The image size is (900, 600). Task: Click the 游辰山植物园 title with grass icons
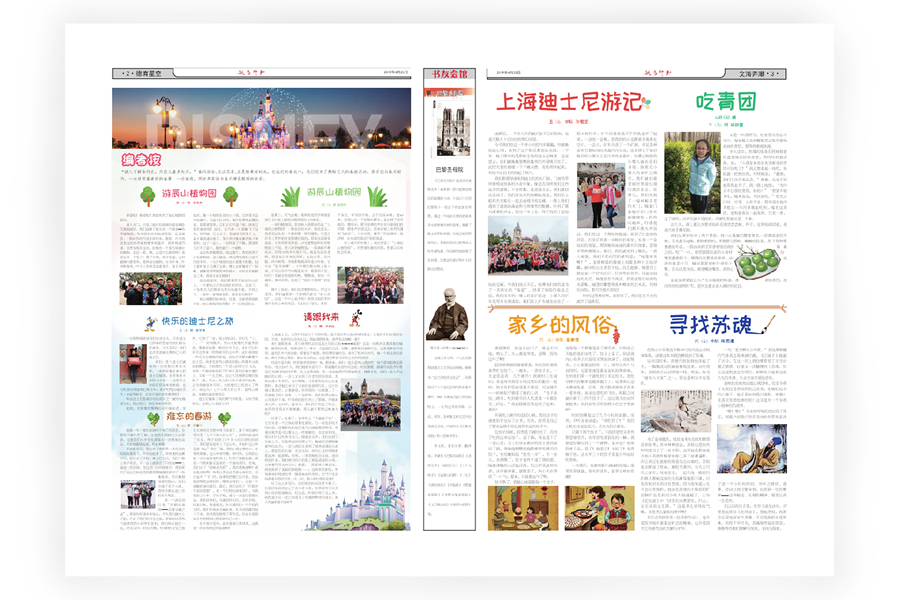pyautogui.click(x=333, y=192)
